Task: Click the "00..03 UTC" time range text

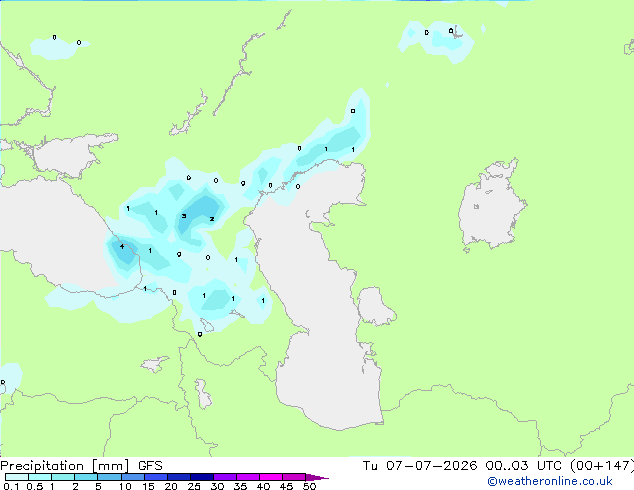Action: click(x=524, y=466)
